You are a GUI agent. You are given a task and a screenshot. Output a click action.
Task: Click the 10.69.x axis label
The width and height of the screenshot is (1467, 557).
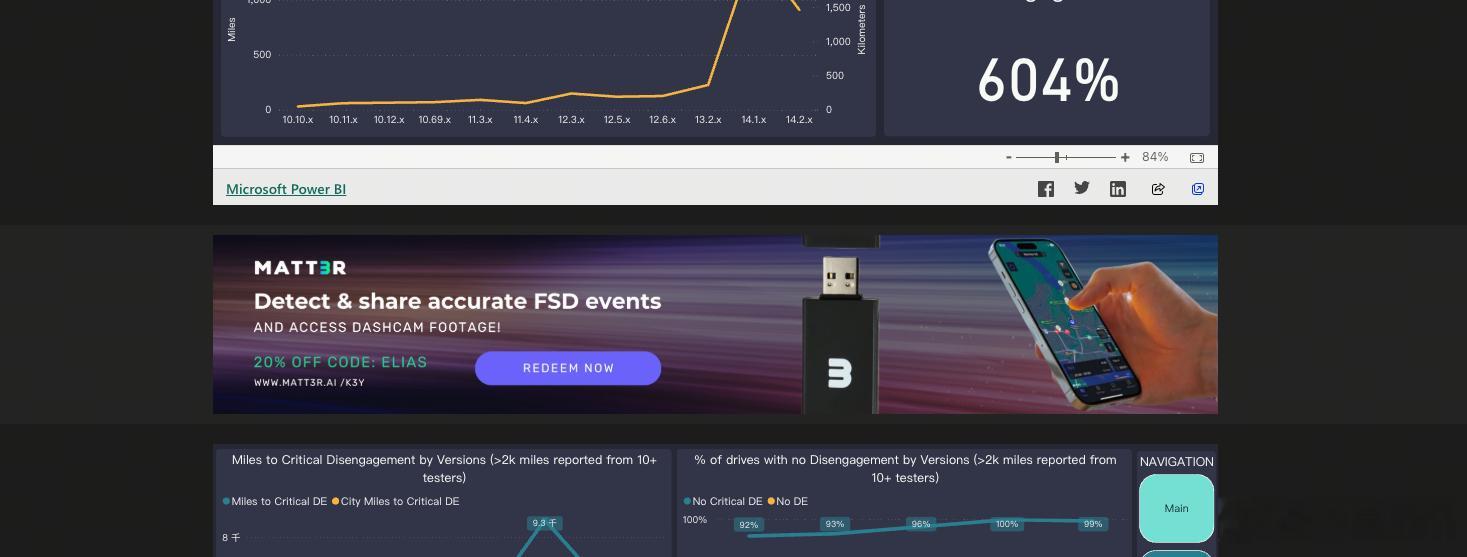click(434, 120)
